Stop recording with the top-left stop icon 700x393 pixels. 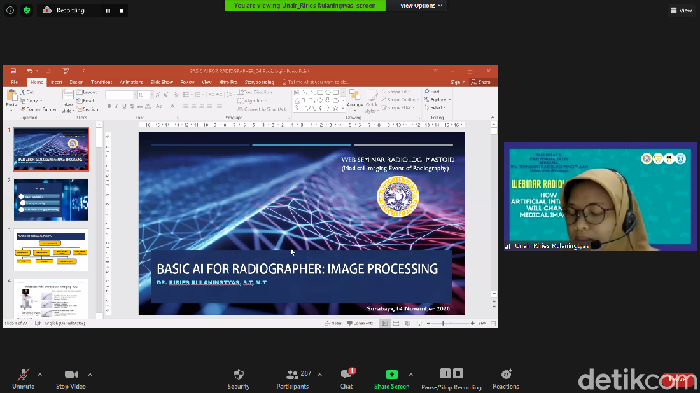pyautogui.click(x=121, y=10)
